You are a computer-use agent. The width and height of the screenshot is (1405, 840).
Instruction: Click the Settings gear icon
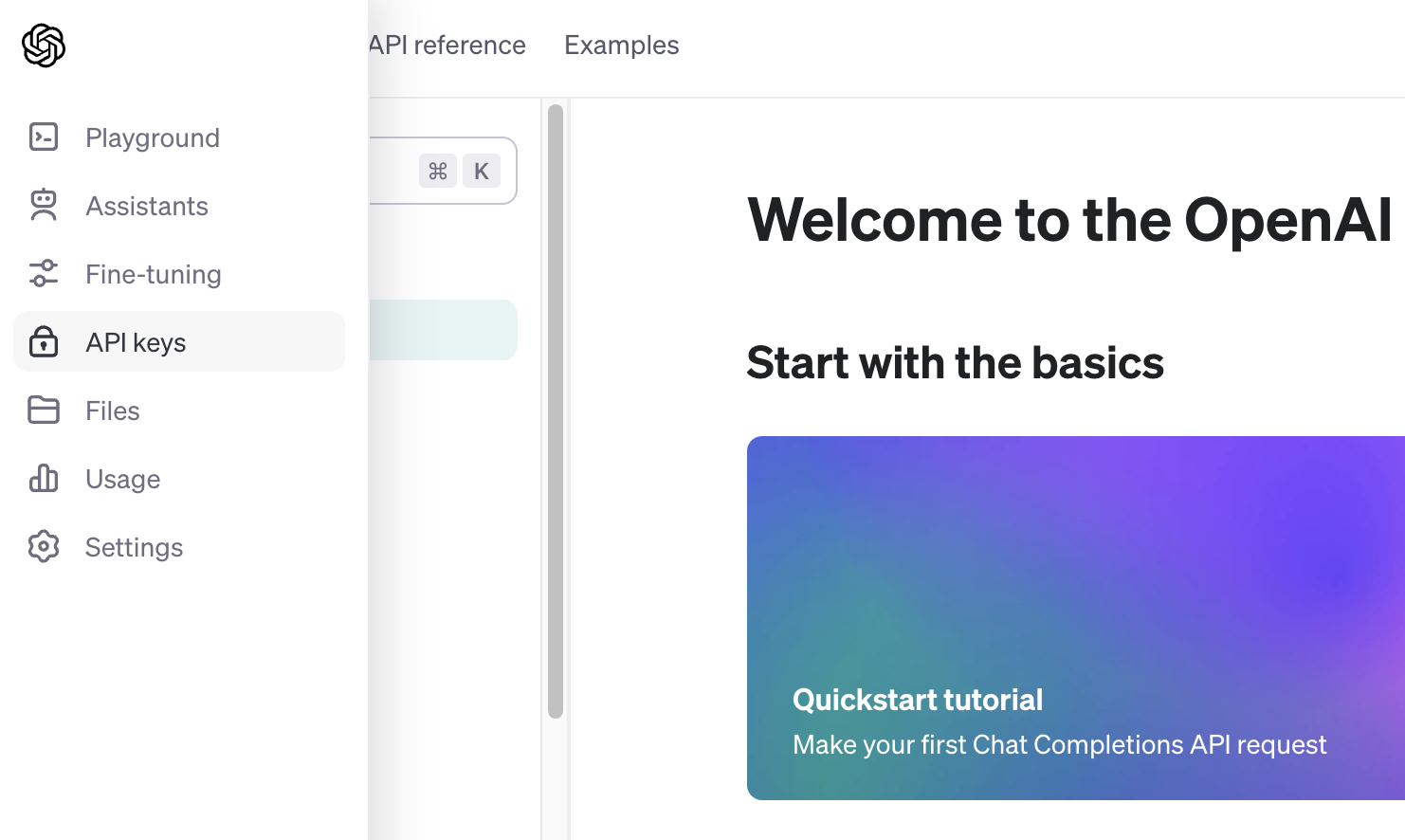[x=44, y=547]
